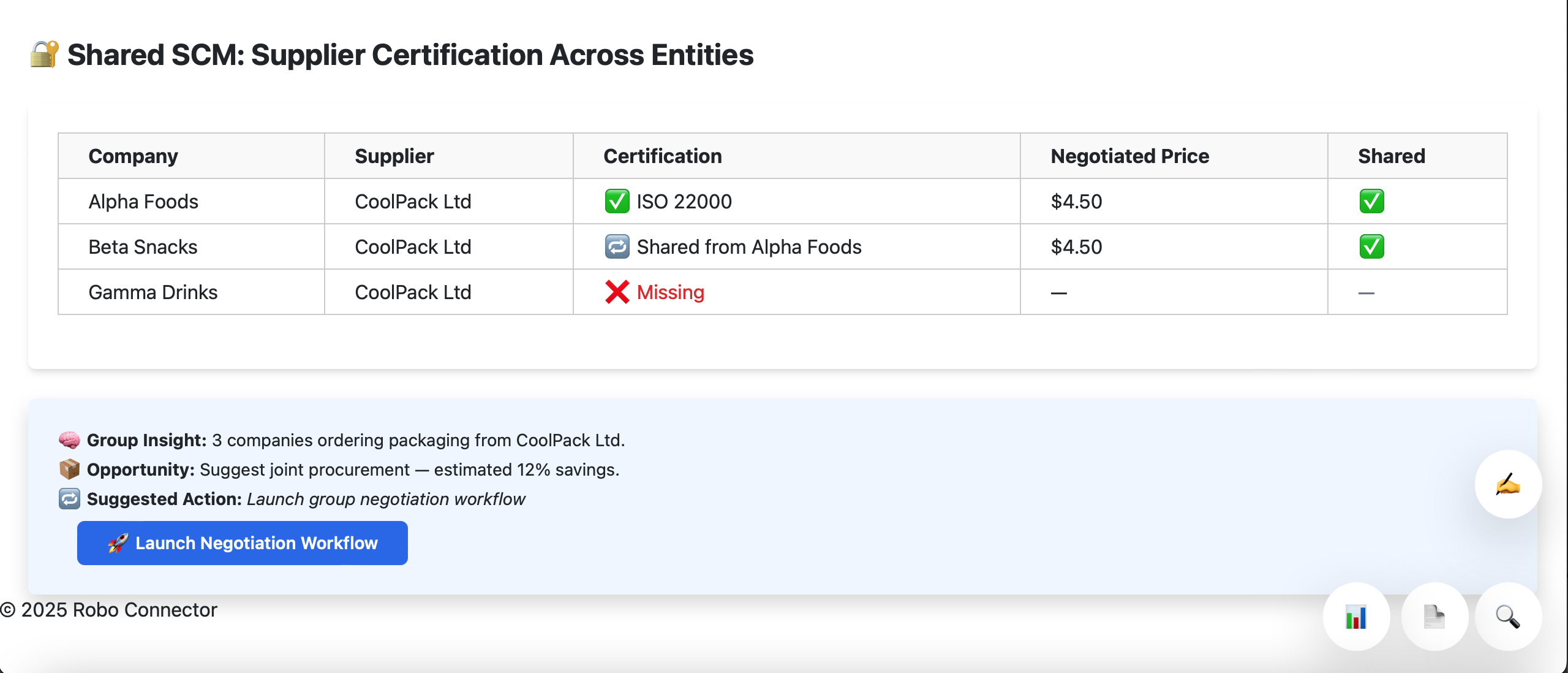Screen dimensions: 1568x673
Task: Toggle Shared checkmark for Beta Snacks
Action: tap(1371, 247)
